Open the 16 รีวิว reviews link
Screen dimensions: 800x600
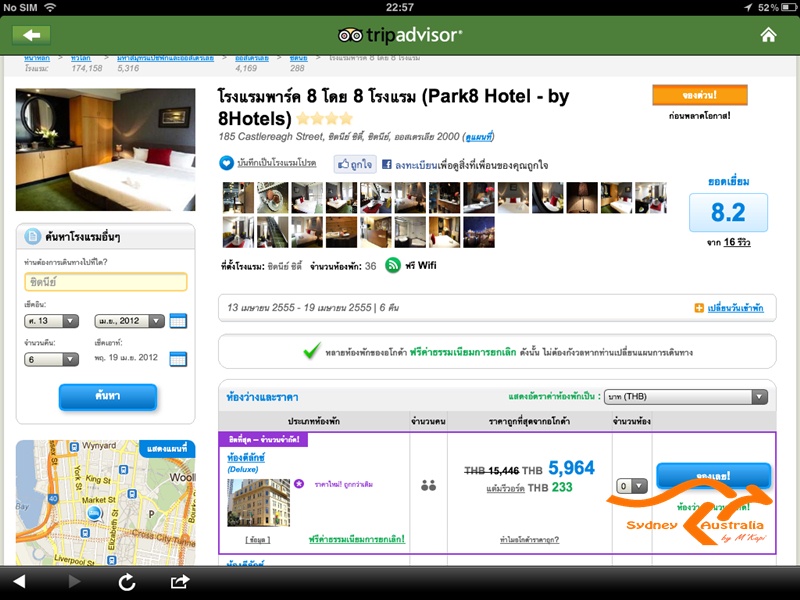click(x=737, y=242)
